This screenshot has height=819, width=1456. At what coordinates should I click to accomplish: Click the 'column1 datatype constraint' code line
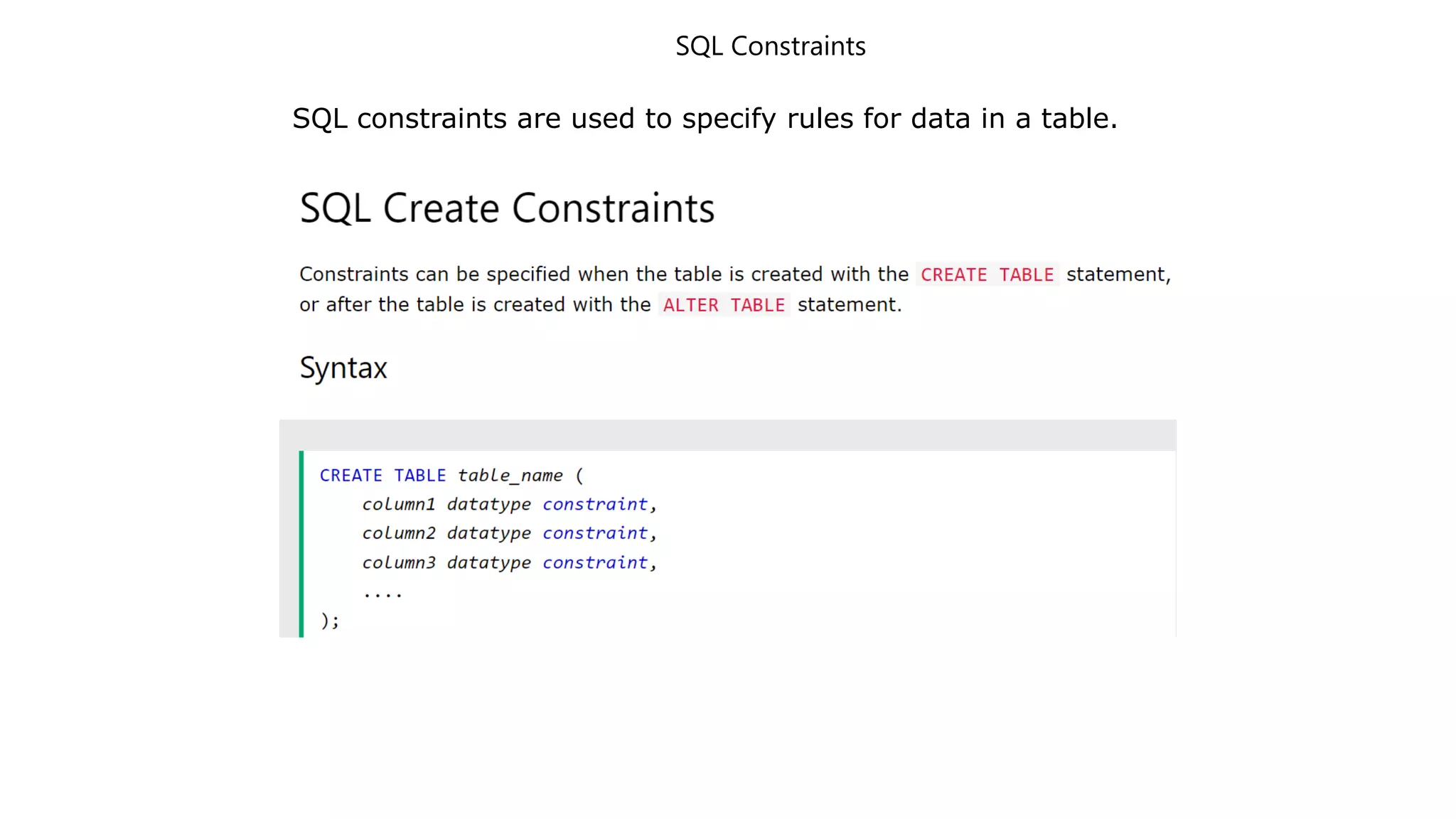click(509, 504)
